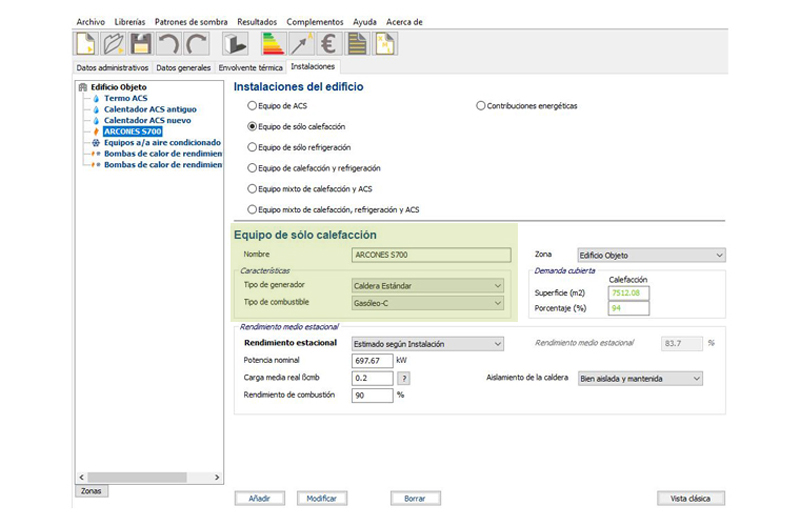Image resolution: width=800 pixels, height=526 pixels.
Task: Select Equipo de sólo calefacción radio button
Action: (x=252, y=126)
